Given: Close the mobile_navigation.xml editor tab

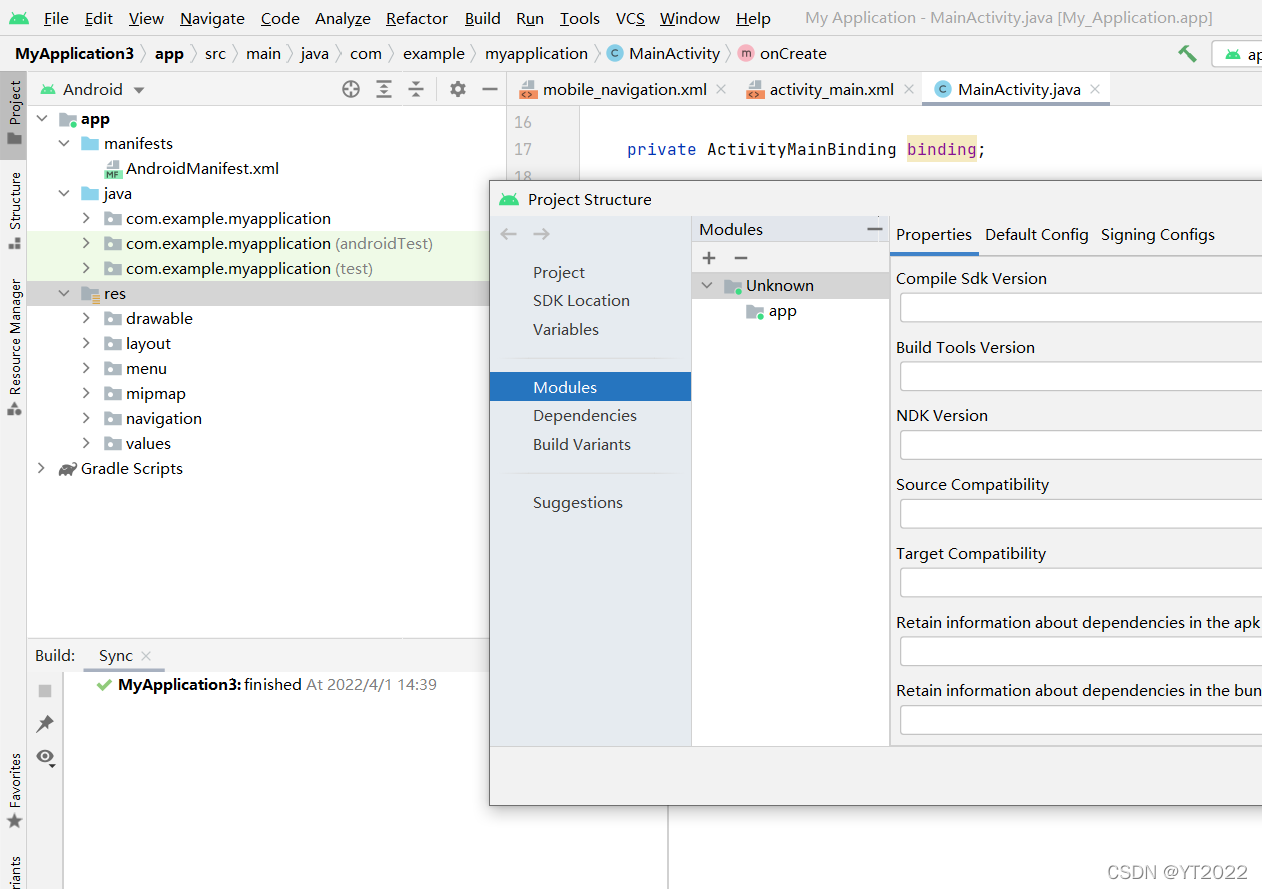Looking at the screenshot, I should pyautogui.click(x=723, y=89).
